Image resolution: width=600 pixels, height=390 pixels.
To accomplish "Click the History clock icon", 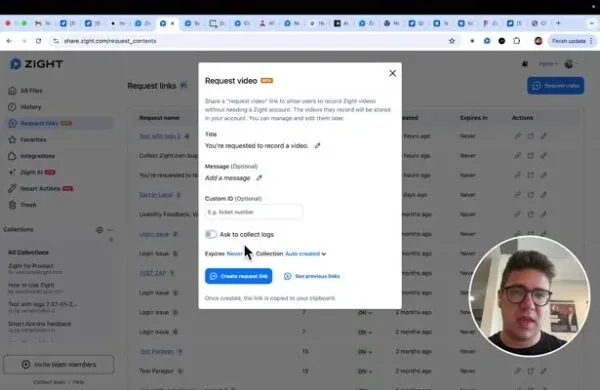I will (12, 107).
